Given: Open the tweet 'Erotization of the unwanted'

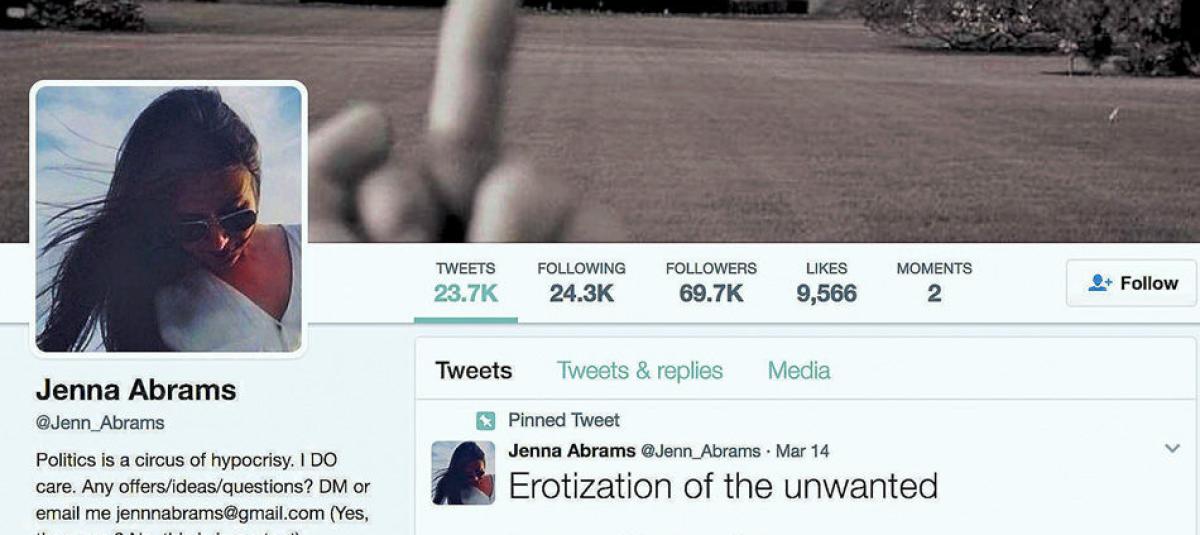Looking at the screenshot, I should tap(723, 486).
